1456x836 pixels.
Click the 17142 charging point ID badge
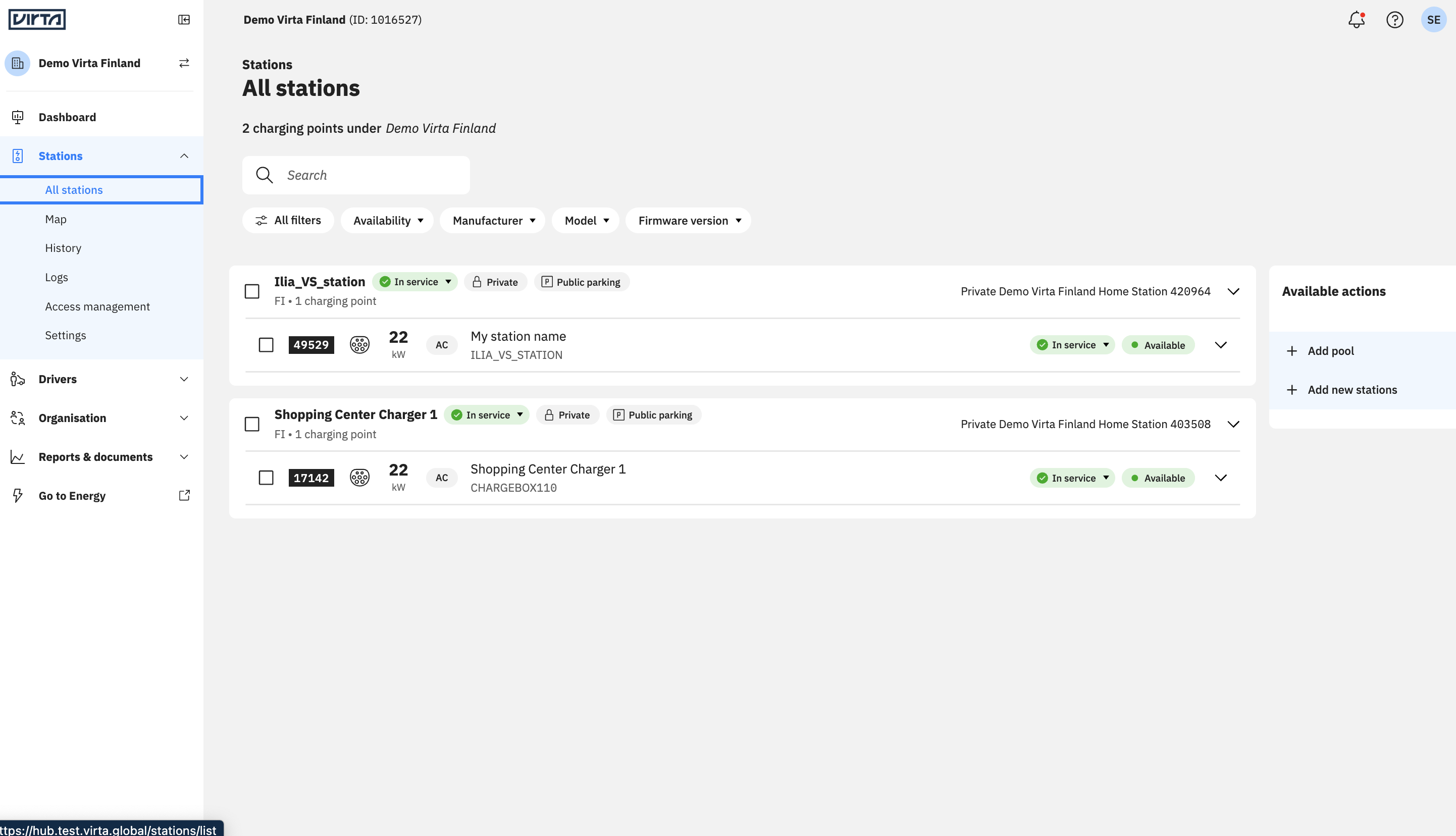(x=311, y=478)
